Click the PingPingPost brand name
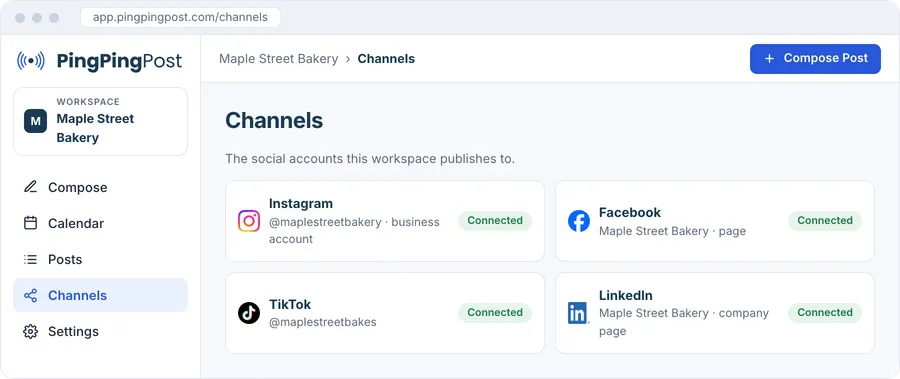Image resolution: width=900 pixels, height=379 pixels. pyautogui.click(x=119, y=61)
